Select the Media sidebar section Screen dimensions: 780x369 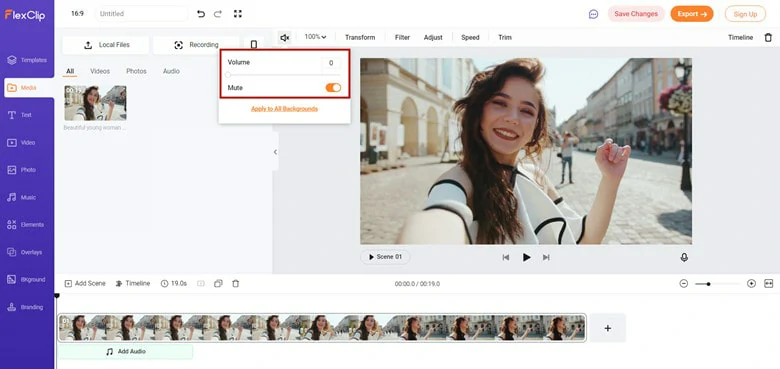[28, 88]
